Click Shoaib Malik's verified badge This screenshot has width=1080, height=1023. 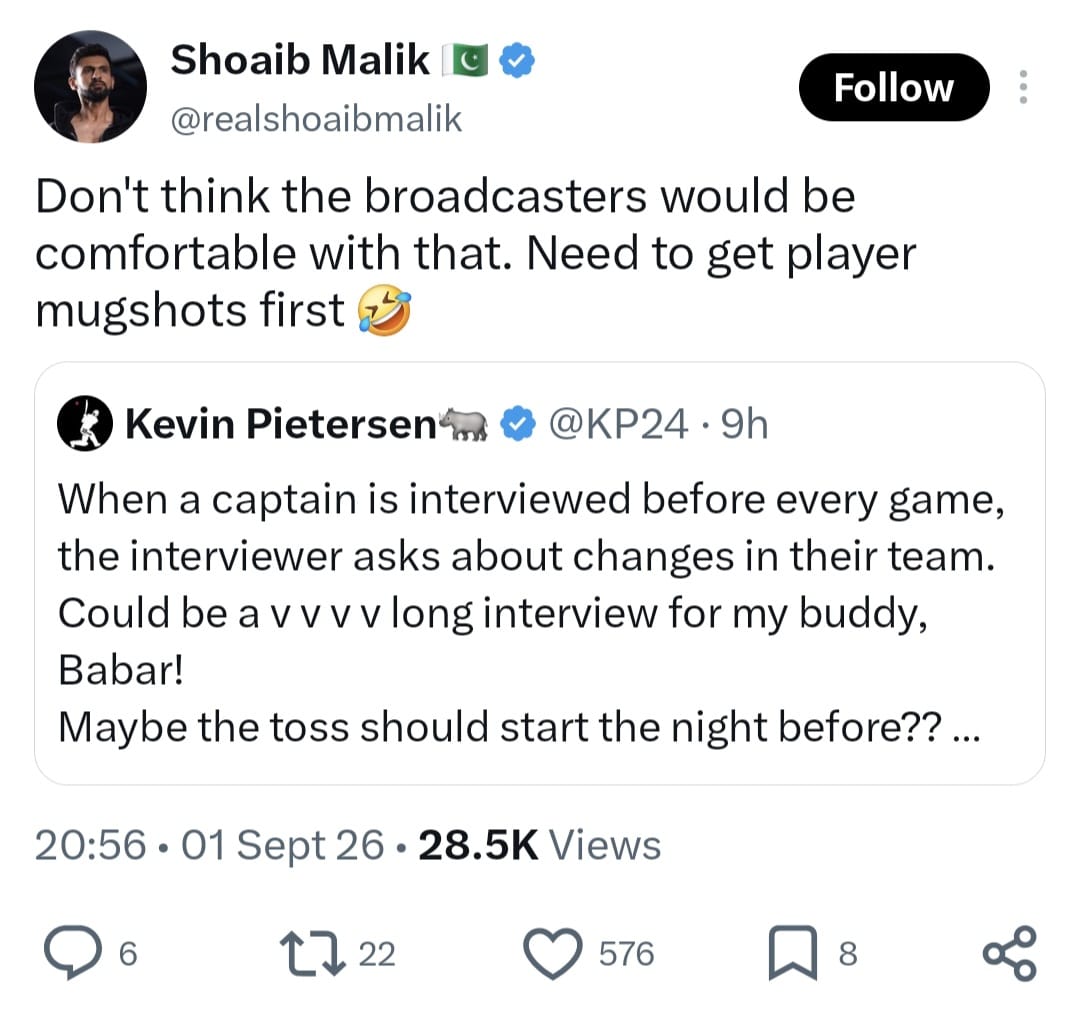[517, 60]
